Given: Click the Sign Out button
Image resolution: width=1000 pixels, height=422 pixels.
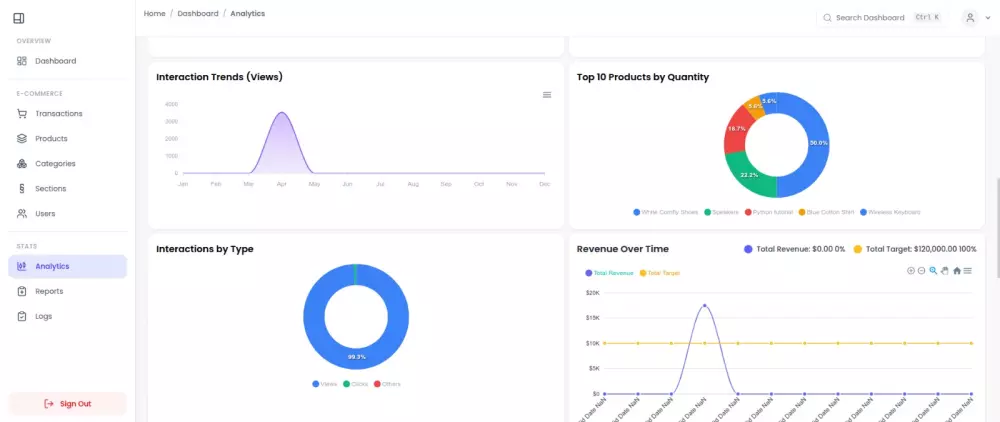Looking at the screenshot, I should pos(68,404).
